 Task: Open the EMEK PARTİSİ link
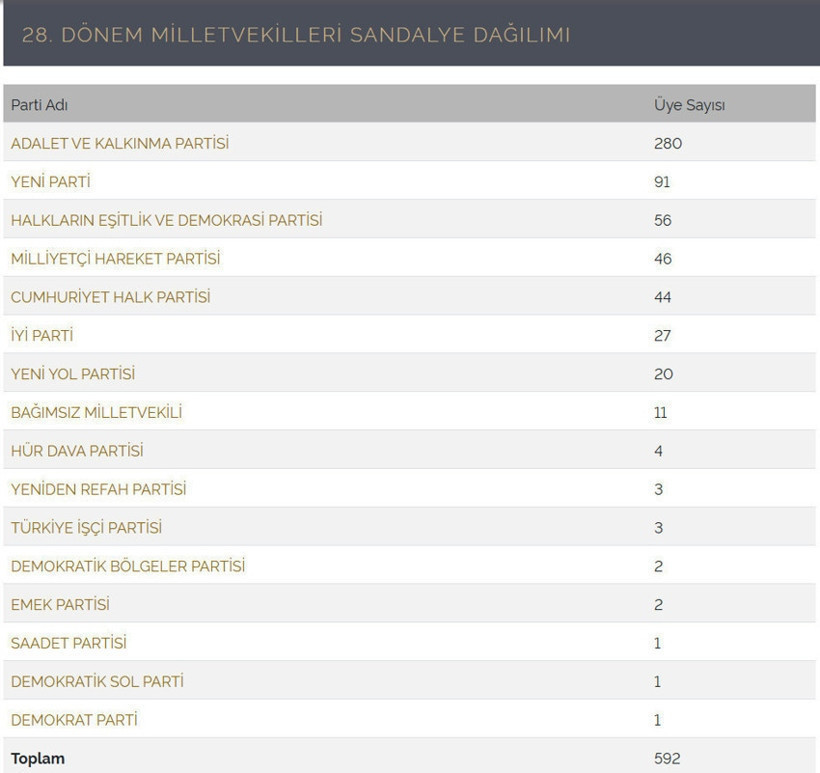coord(60,605)
